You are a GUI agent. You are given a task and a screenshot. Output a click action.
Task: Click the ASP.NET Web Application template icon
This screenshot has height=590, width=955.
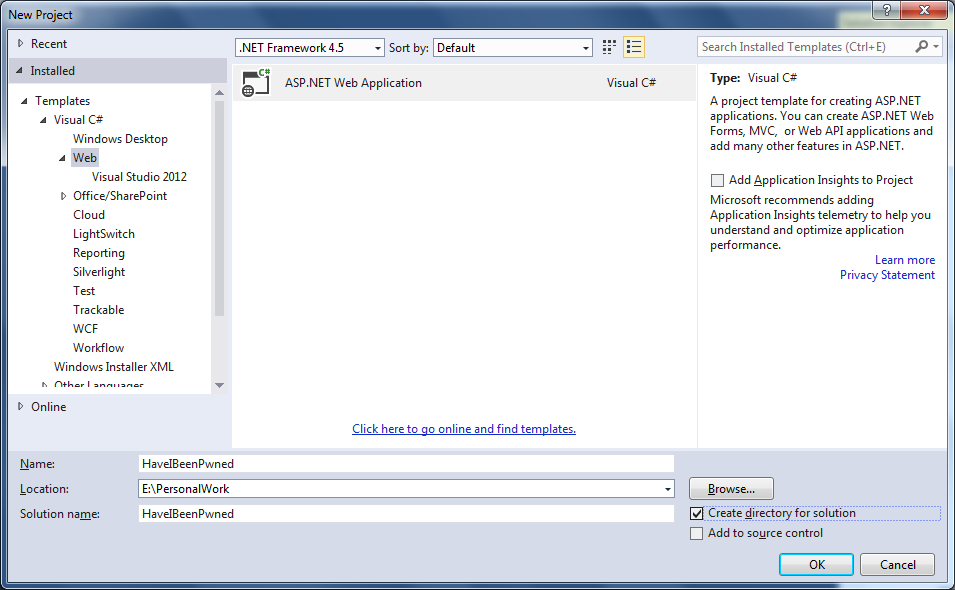256,83
